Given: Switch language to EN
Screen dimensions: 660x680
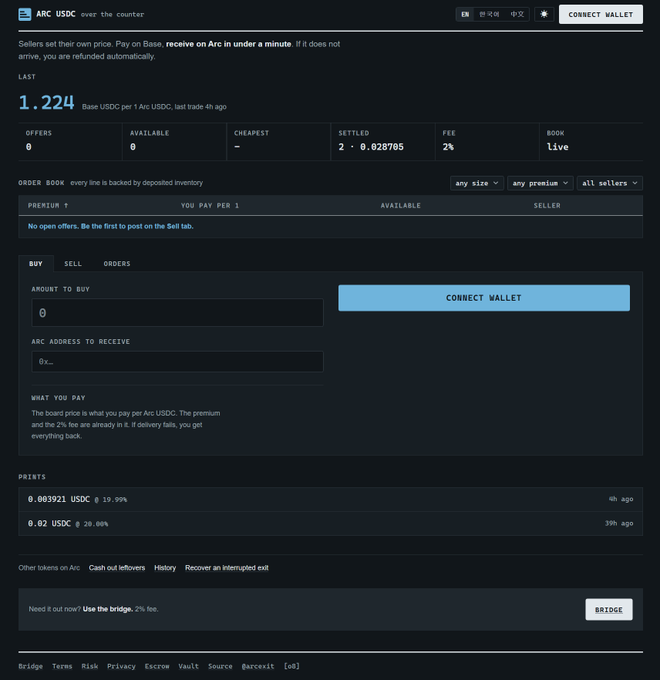Looking at the screenshot, I should tap(465, 14).
